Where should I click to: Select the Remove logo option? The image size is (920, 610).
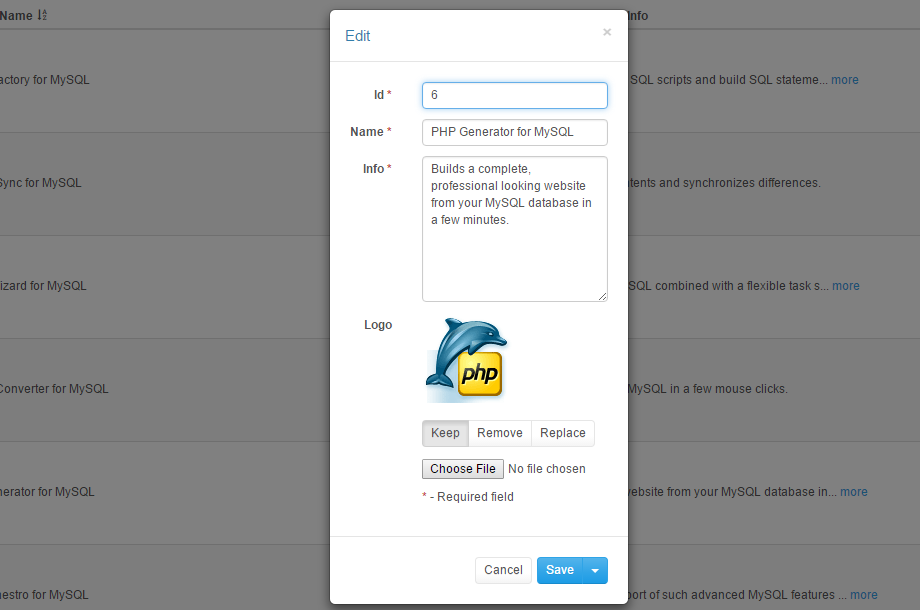pos(499,433)
